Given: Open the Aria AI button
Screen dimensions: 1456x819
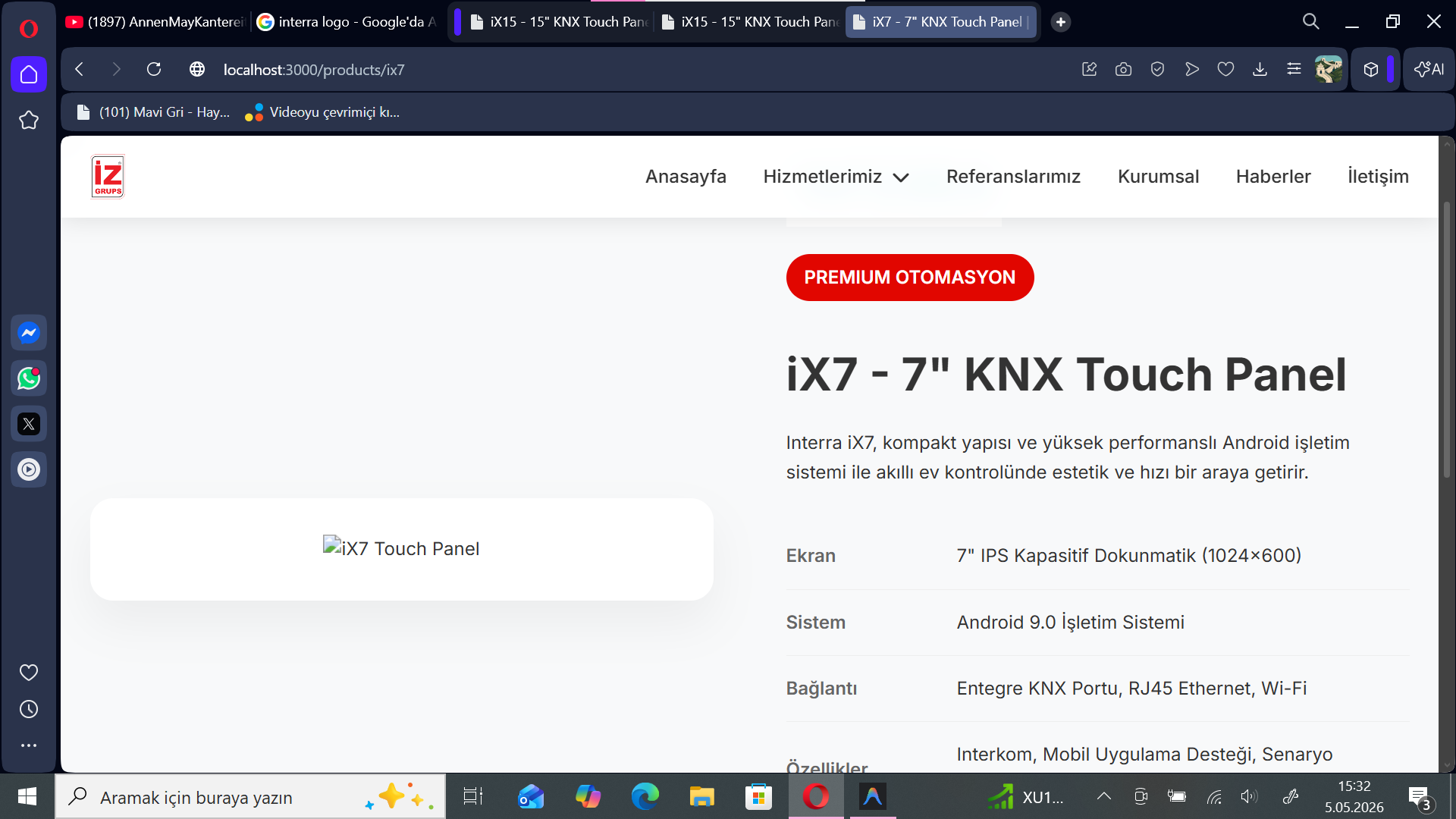Looking at the screenshot, I should click(x=1429, y=70).
